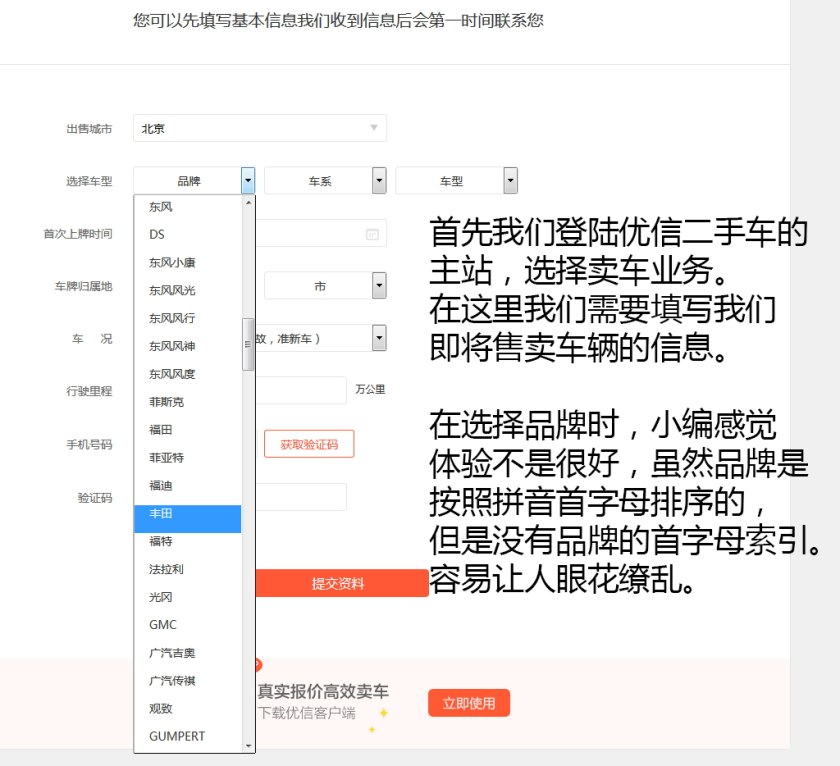Open the 市 city dropdown
The image size is (840, 766).
point(378,286)
